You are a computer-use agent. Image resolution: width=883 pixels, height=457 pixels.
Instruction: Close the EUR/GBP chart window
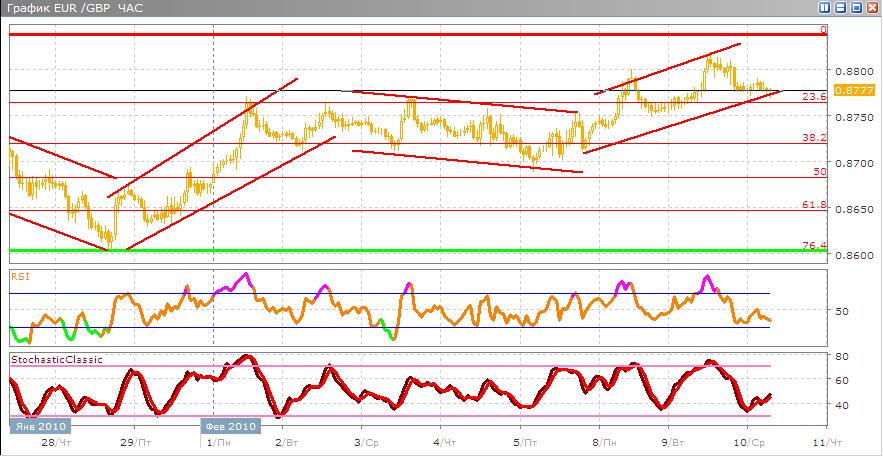click(873, 7)
